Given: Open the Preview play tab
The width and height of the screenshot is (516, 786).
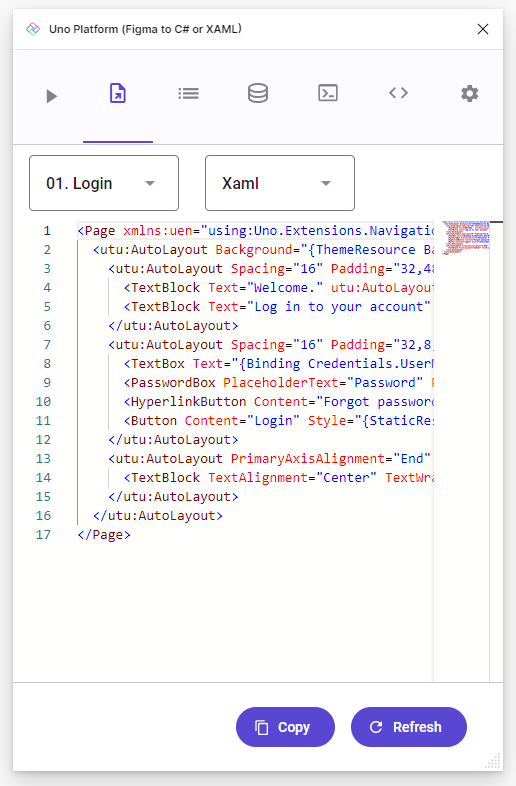Looking at the screenshot, I should point(51,96).
